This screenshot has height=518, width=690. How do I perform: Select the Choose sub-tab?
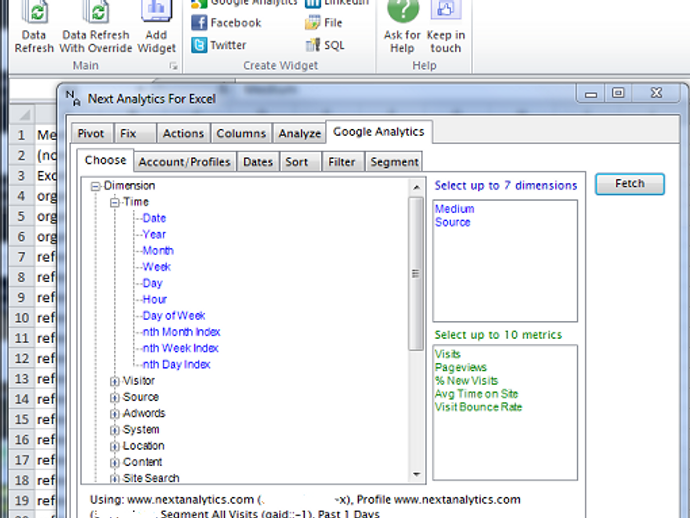click(105, 160)
